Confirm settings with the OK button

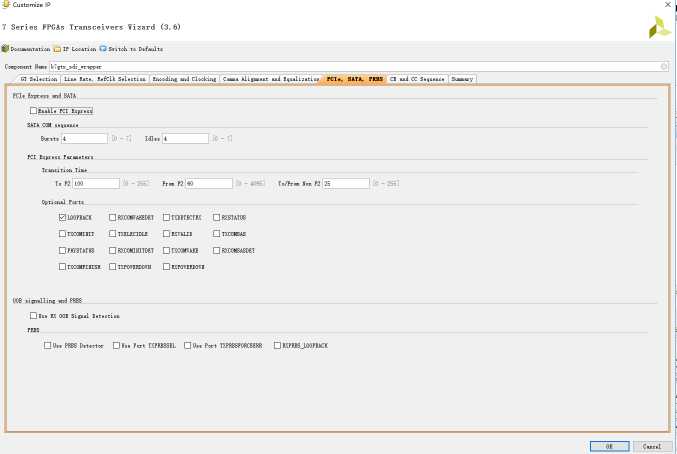[x=610, y=446]
